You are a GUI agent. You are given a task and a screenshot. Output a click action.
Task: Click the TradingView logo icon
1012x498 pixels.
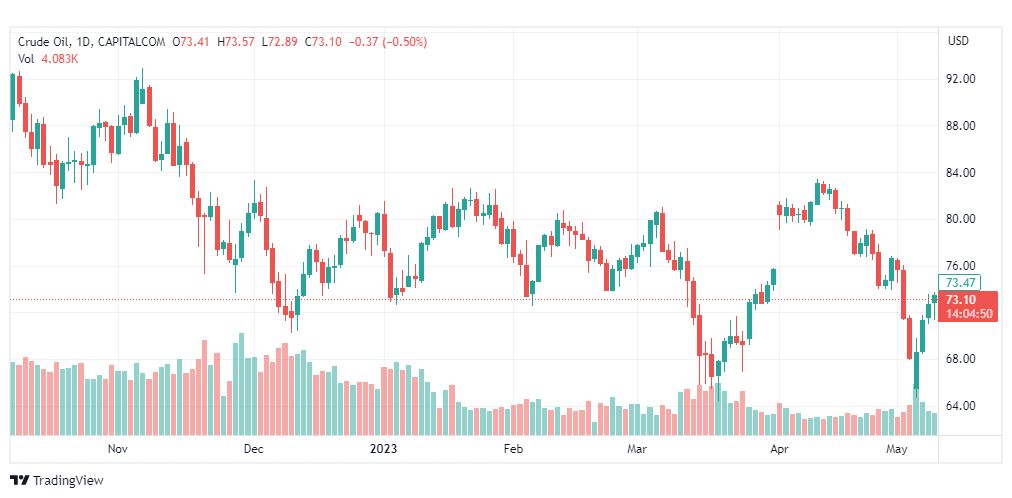(x=20, y=481)
